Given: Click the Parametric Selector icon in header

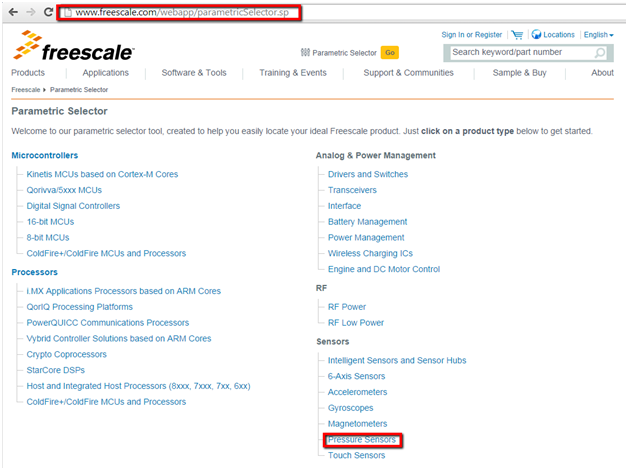Looking at the screenshot, I should (304, 53).
